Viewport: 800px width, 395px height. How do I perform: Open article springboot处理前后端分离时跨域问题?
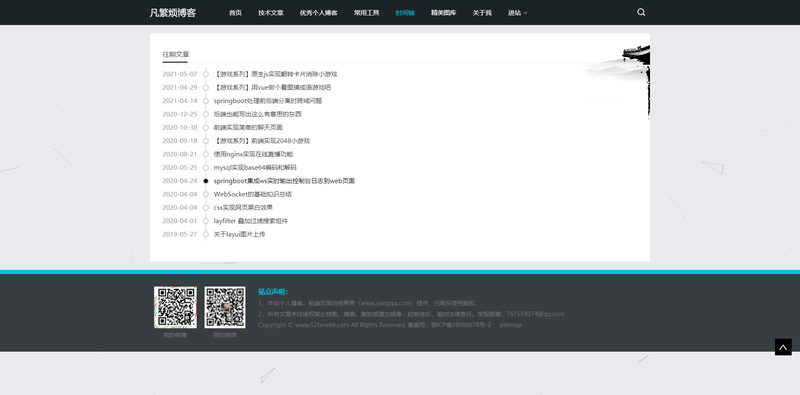tap(268, 101)
